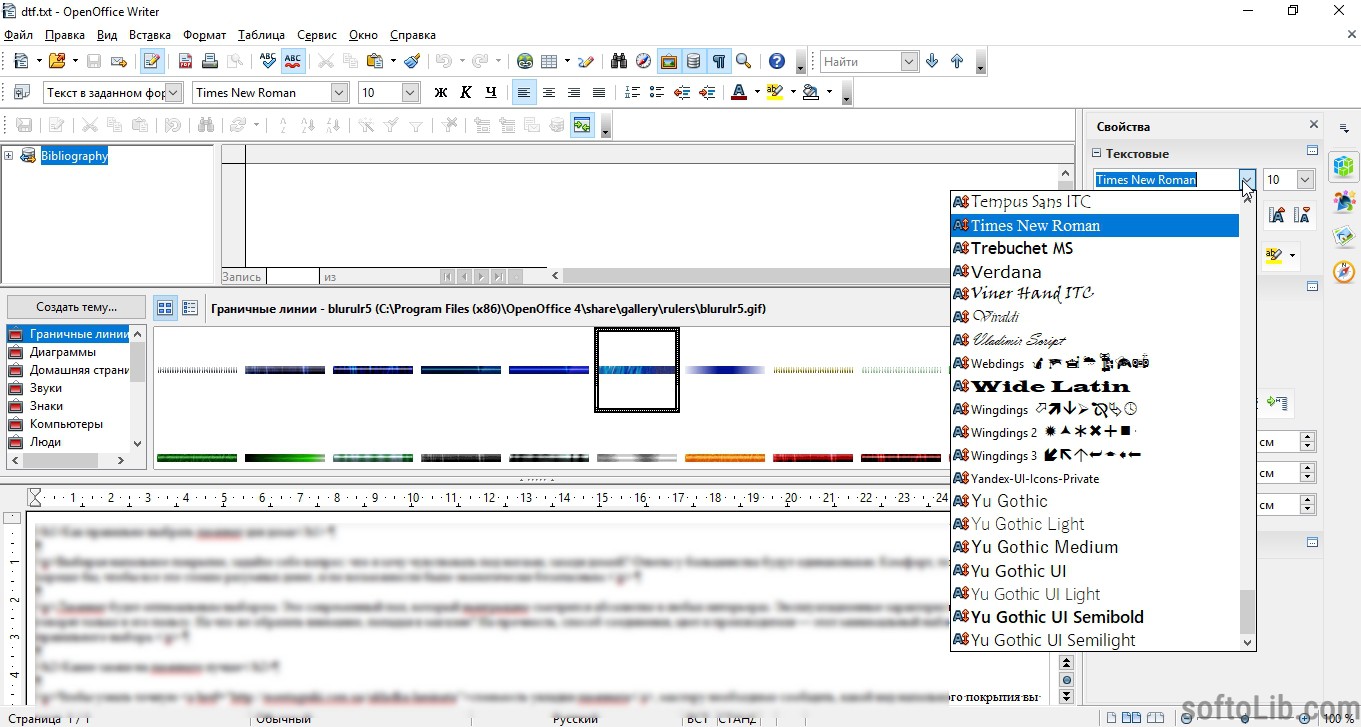
Task: Open toolbar font size dropdown
Action: pos(410,93)
